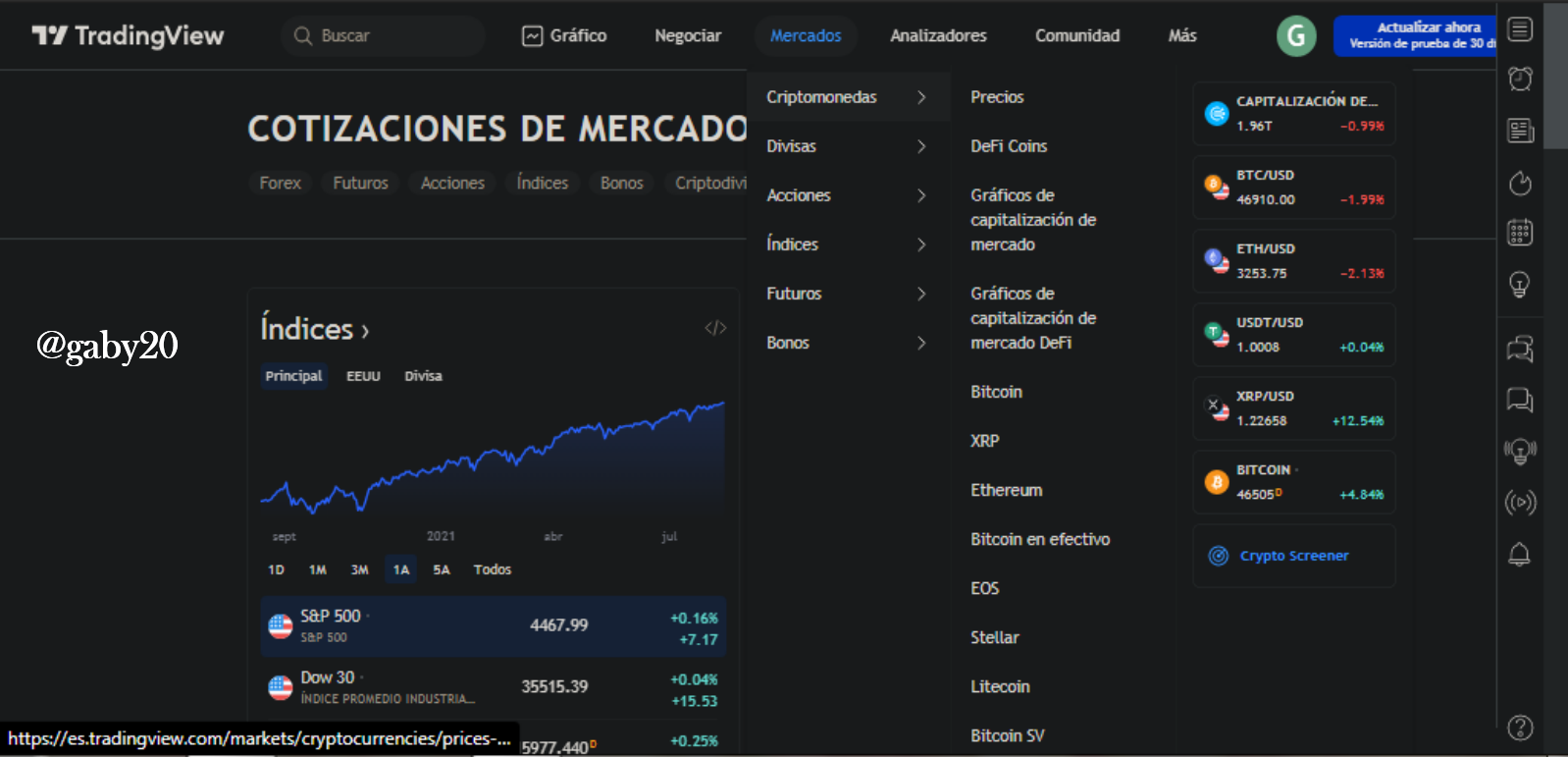
Task: Filter by Bonos category chip
Action: coord(621,183)
